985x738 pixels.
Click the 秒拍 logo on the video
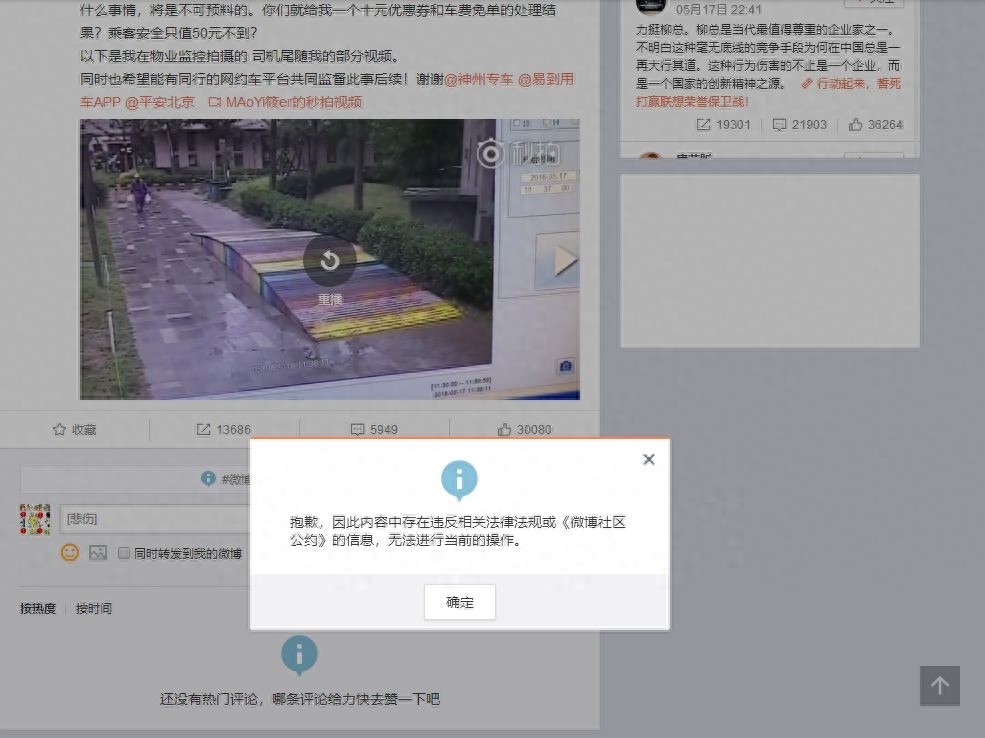[518, 153]
